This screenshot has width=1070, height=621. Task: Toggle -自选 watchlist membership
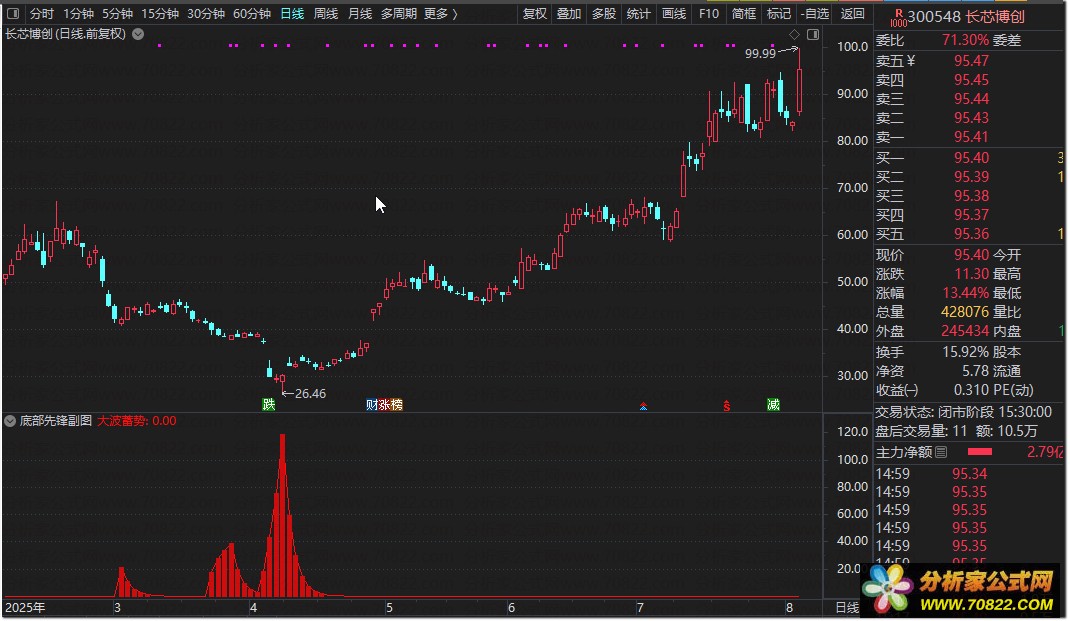(815, 14)
